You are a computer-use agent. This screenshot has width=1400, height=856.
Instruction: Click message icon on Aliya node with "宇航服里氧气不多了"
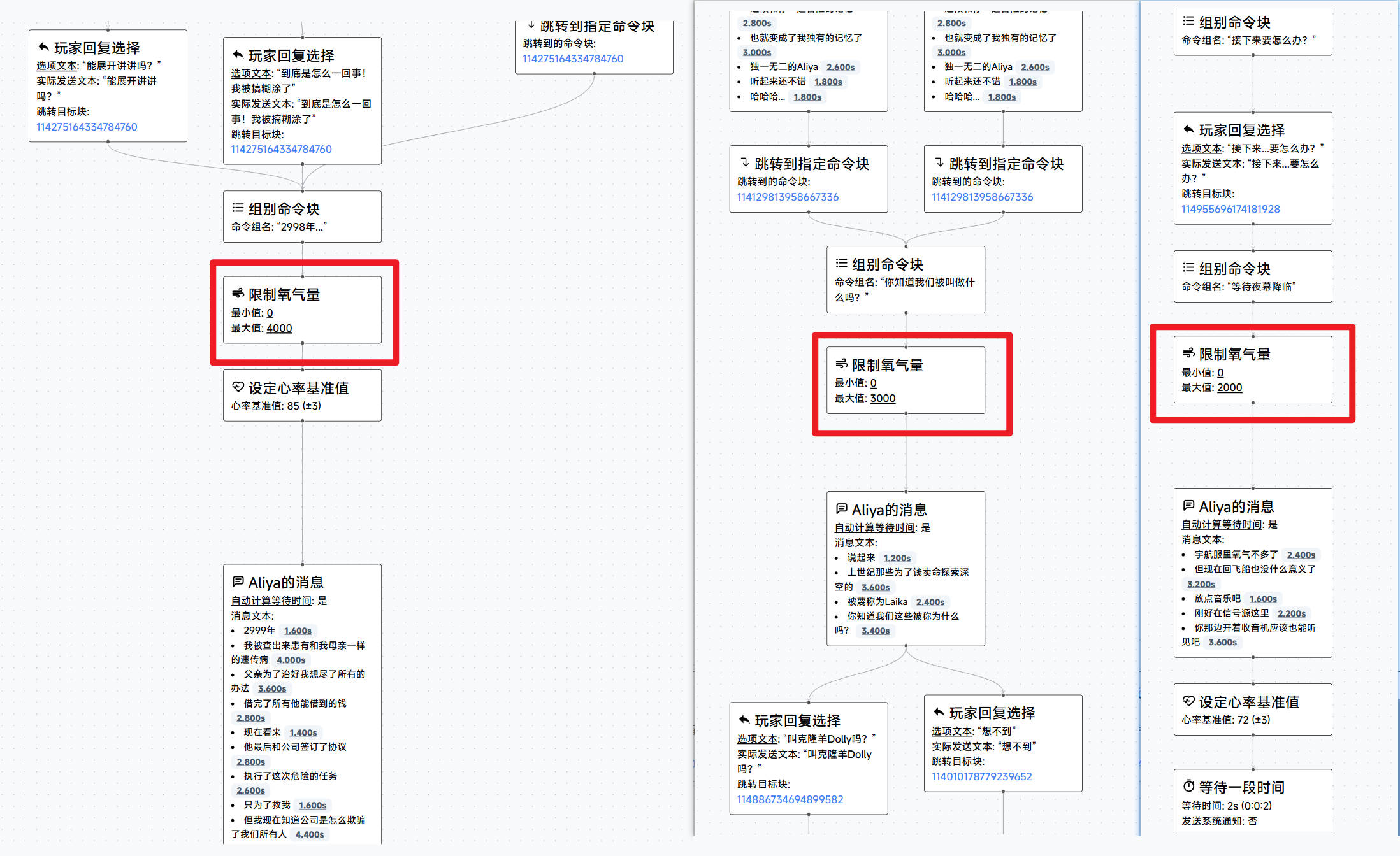[x=1188, y=506]
